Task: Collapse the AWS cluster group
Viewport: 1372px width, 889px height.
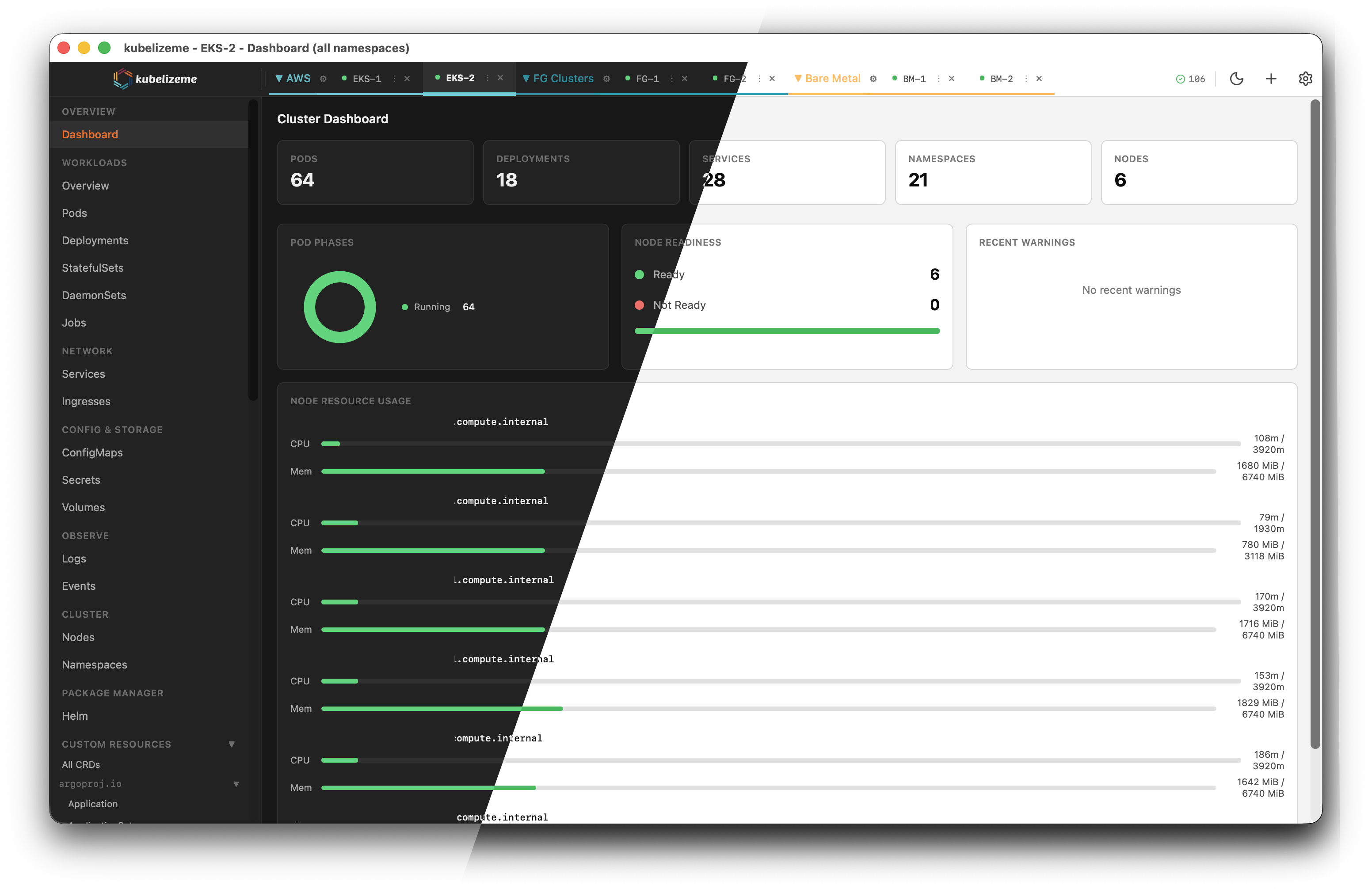Action: (279, 78)
